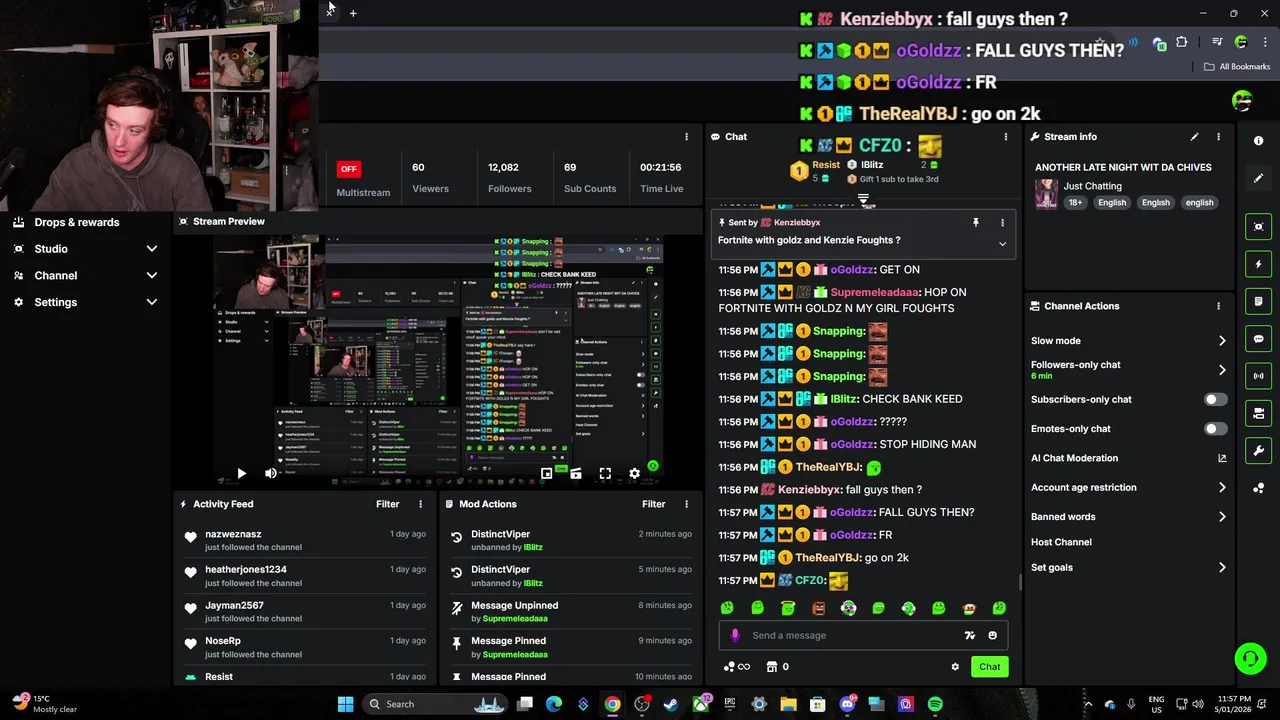Open Stream info three-dot menu
The image size is (1280, 720).
1218,137
